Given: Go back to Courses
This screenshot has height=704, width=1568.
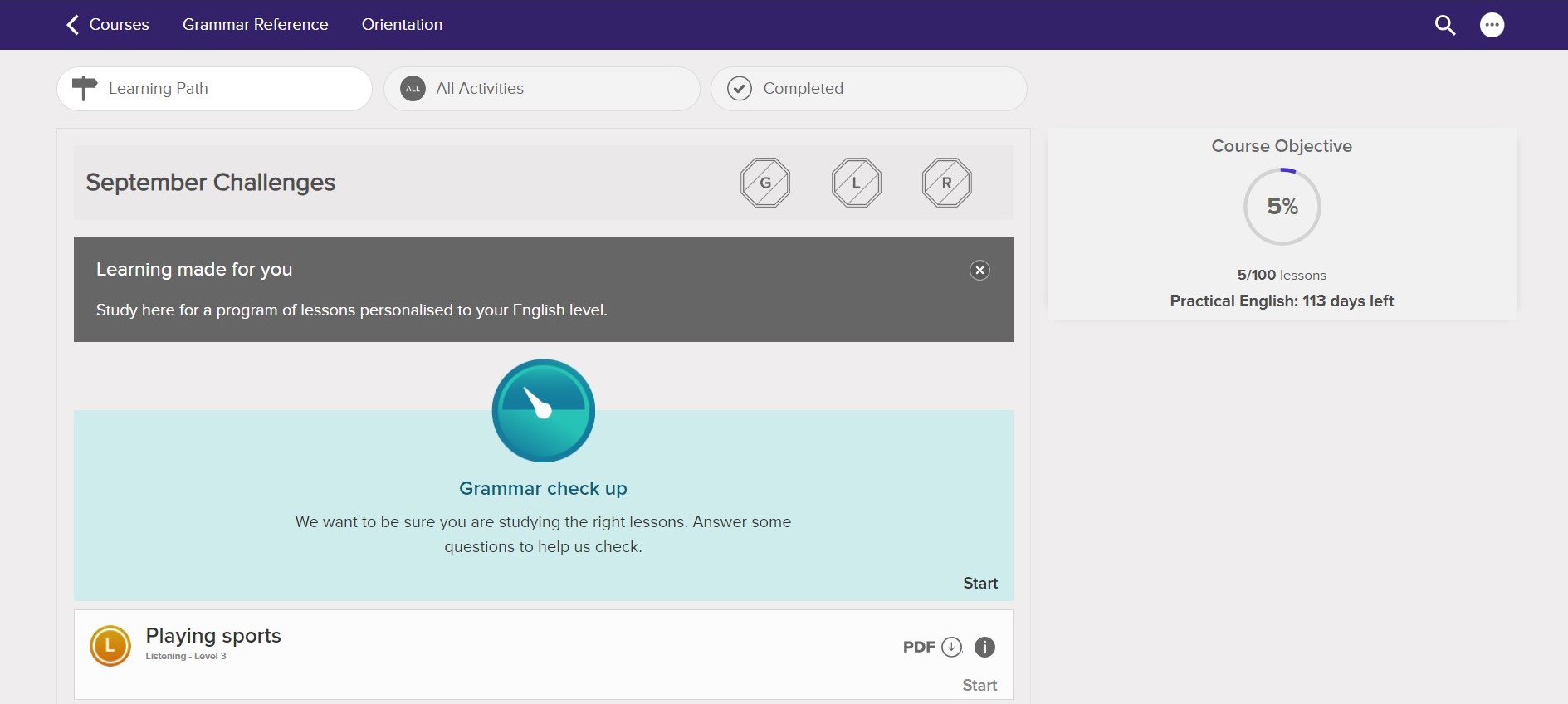Looking at the screenshot, I should (x=108, y=25).
